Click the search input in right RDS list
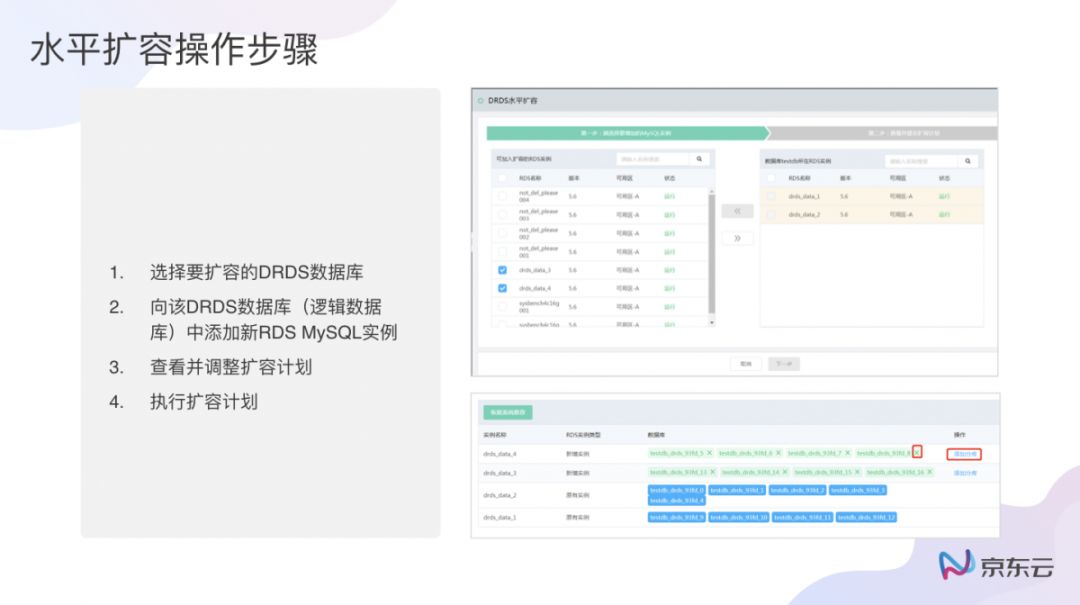 [x=922, y=161]
